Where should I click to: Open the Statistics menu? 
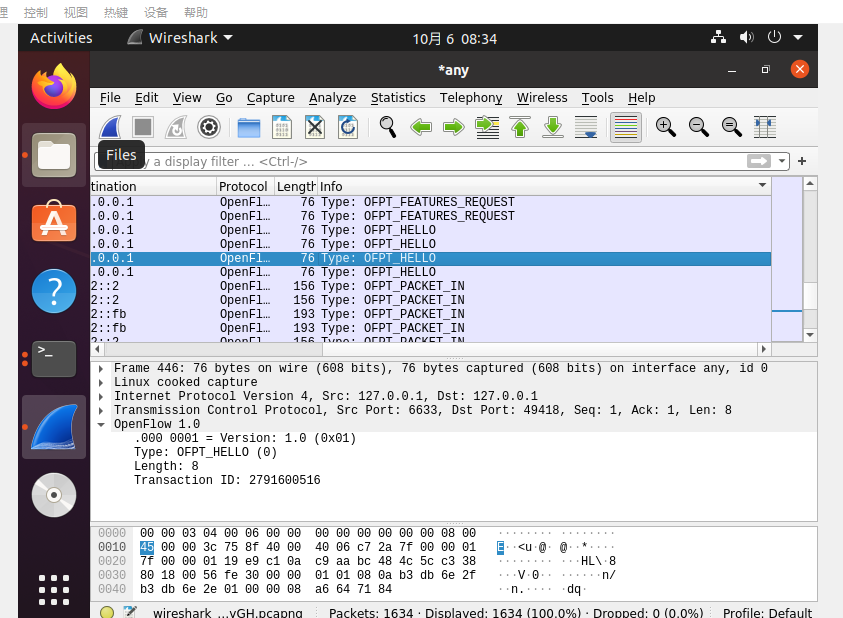pos(398,98)
